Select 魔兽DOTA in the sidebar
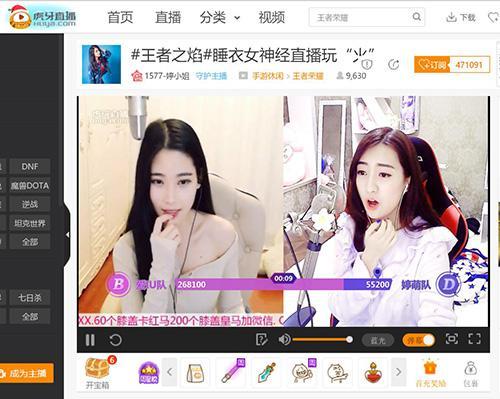Viewport: 500px width, 399px height. pyautogui.click(x=30, y=185)
